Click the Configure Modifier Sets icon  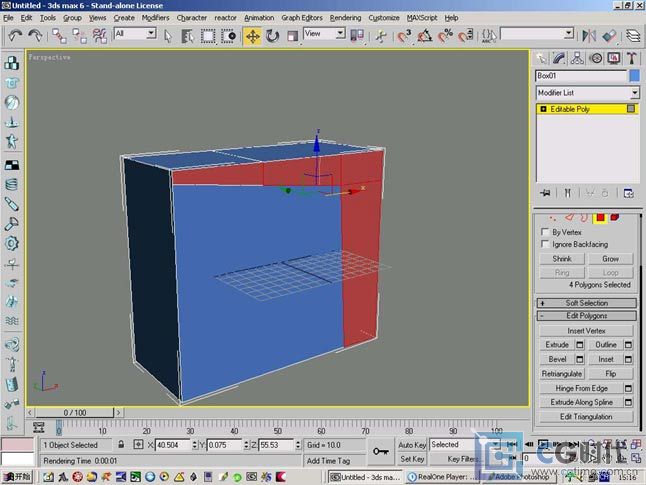pyautogui.click(x=629, y=193)
